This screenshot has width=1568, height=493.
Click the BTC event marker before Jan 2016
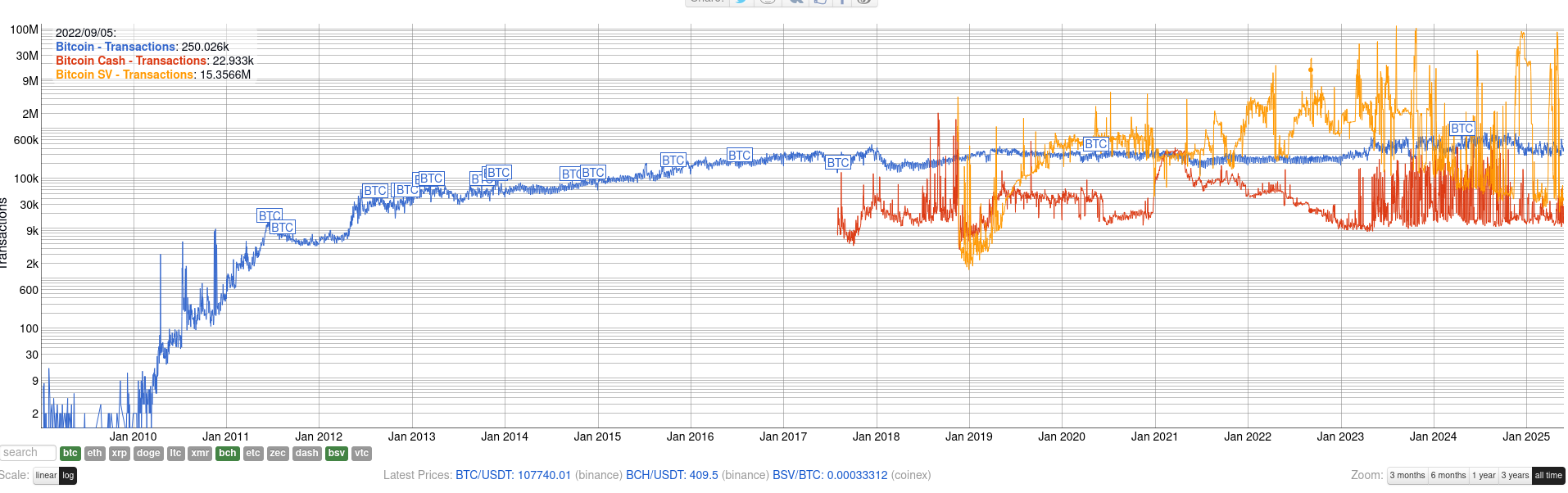tap(673, 161)
